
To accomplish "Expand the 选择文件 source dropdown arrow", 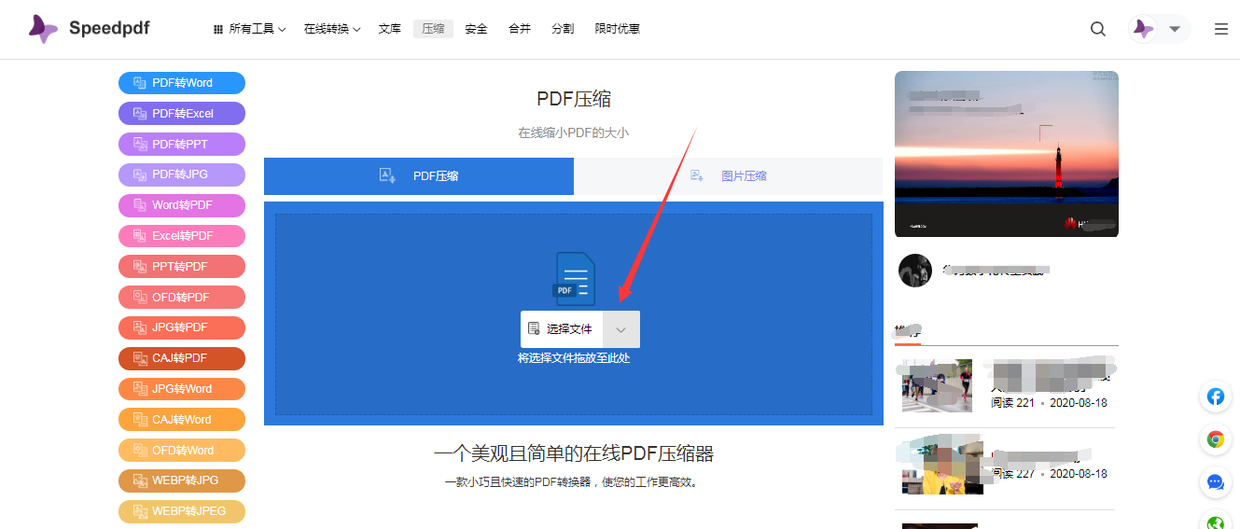I will point(621,329).
